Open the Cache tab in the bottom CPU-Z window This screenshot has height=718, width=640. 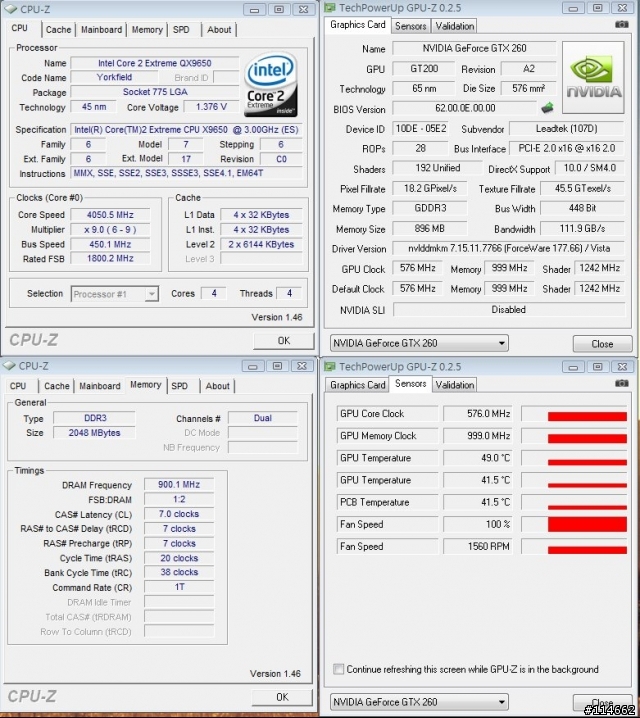click(57, 386)
